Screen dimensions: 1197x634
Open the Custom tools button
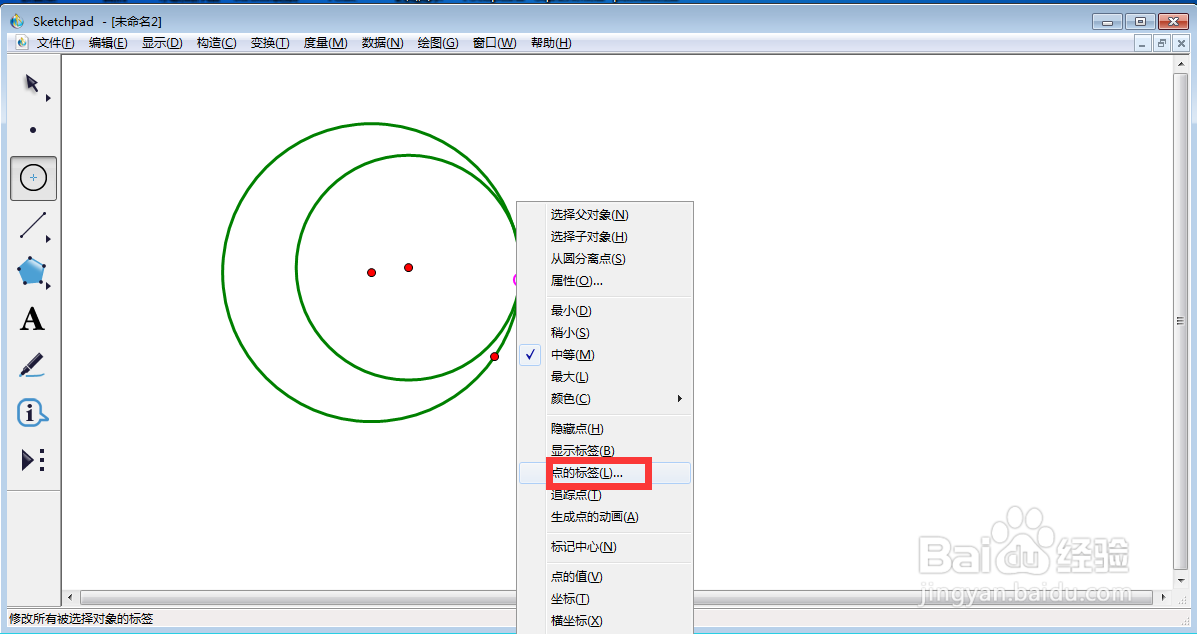point(33,460)
